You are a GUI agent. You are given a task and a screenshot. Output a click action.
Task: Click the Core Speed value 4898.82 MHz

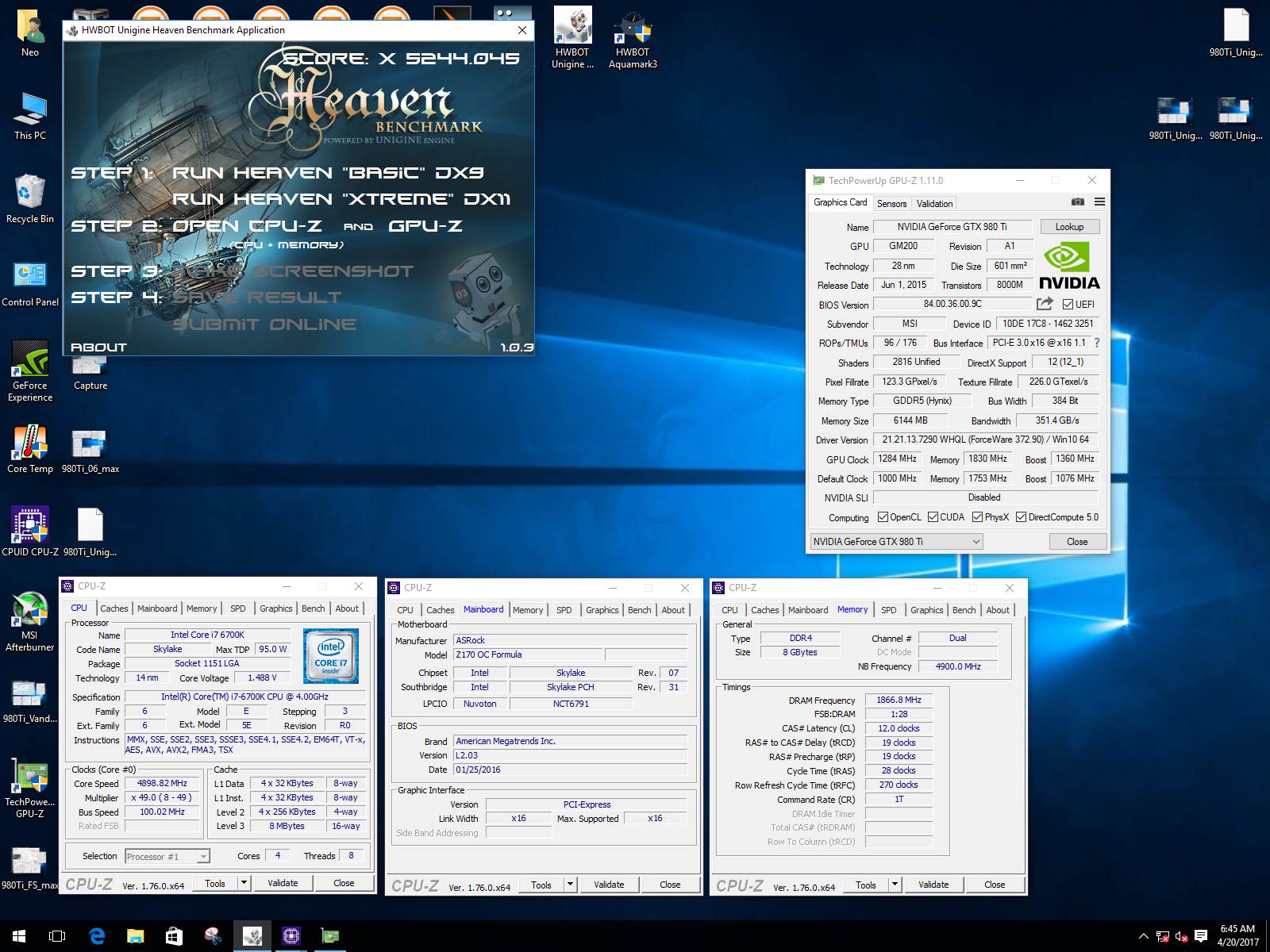pos(162,783)
